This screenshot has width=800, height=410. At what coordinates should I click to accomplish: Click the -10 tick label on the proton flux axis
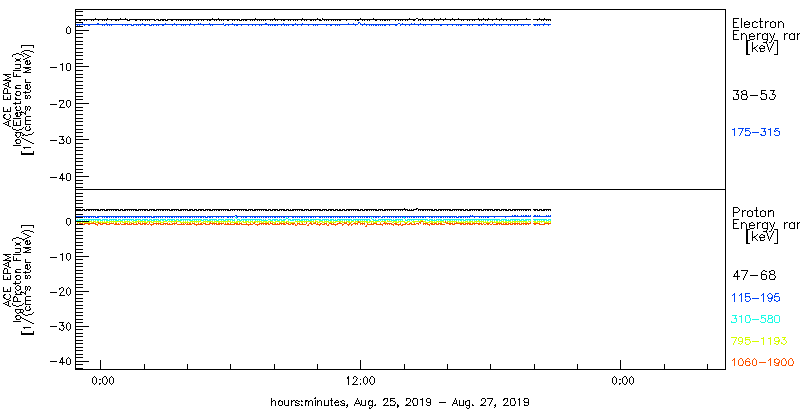tap(62, 257)
